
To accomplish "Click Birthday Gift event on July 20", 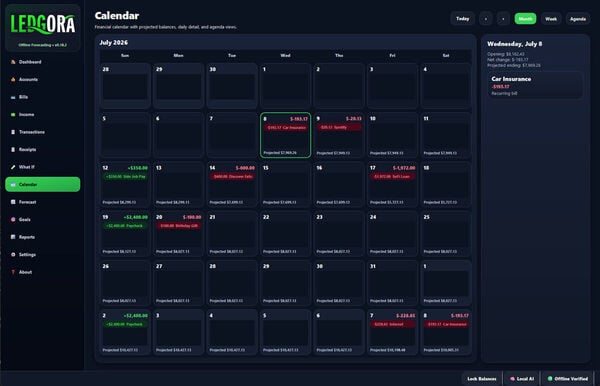I will click(179, 226).
